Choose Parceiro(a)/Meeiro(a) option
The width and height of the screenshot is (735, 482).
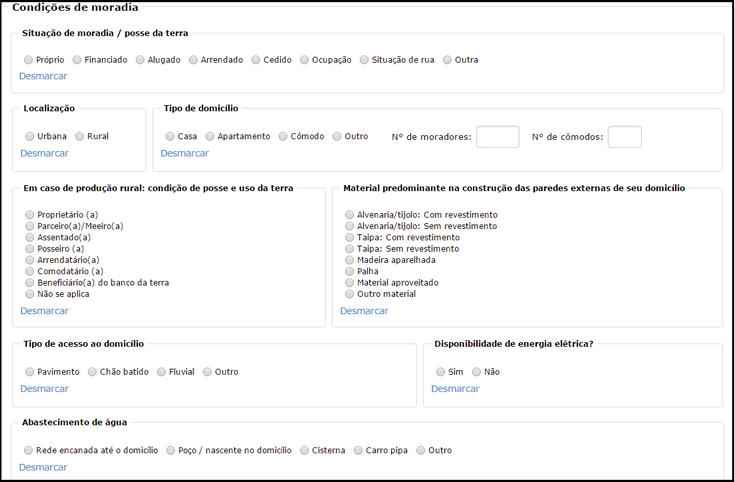(30, 226)
